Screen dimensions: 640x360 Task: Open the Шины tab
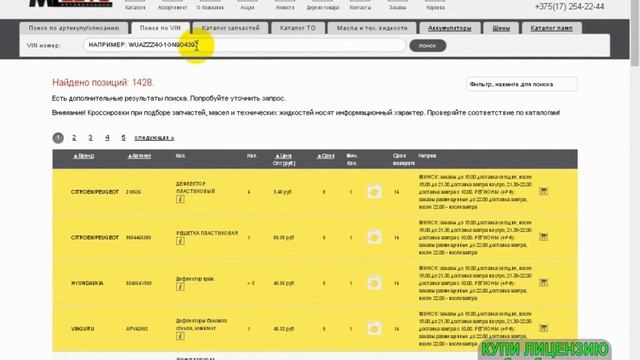pyautogui.click(x=501, y=28)
